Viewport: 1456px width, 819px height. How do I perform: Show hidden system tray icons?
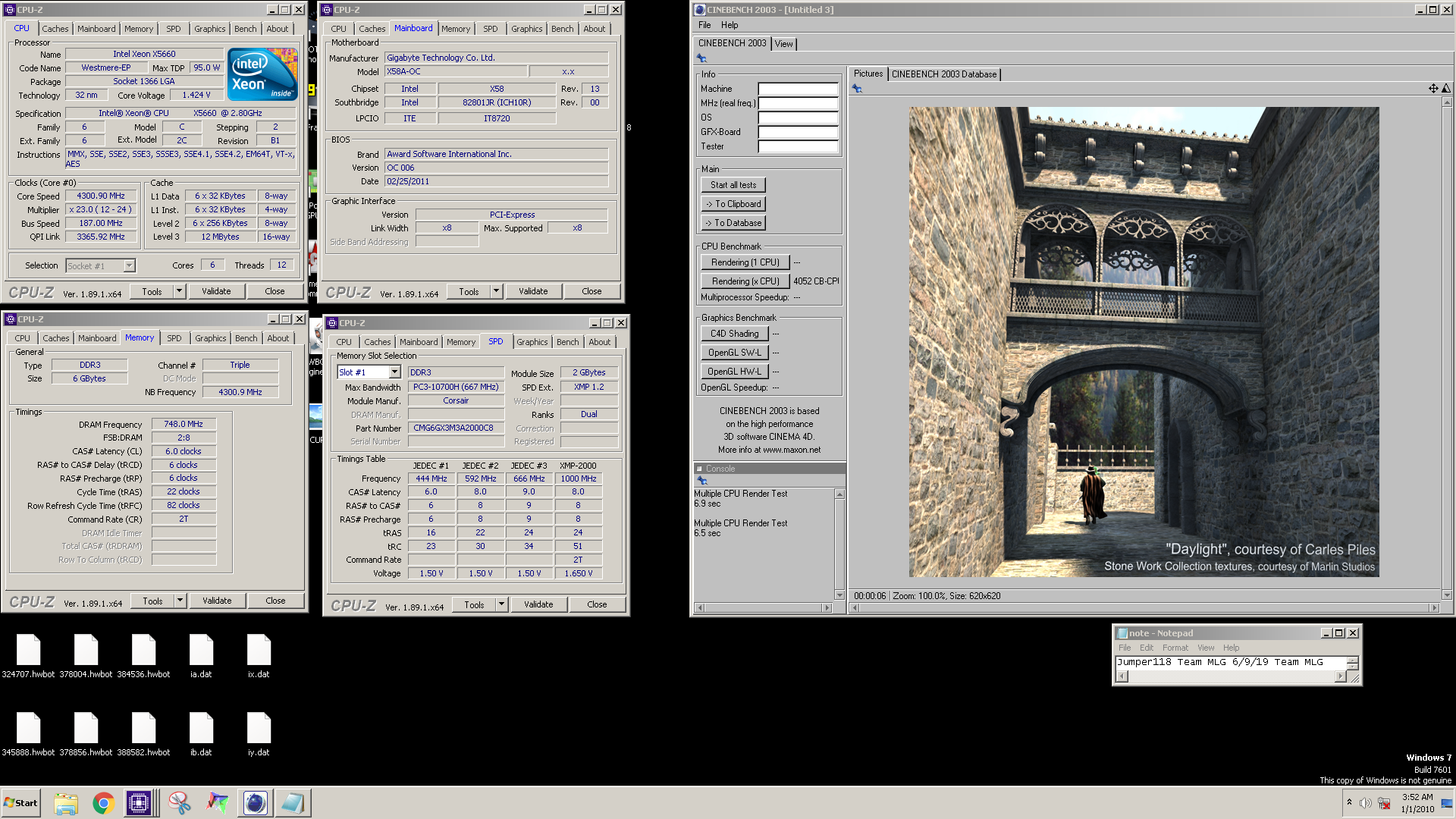click(1349, 802)
